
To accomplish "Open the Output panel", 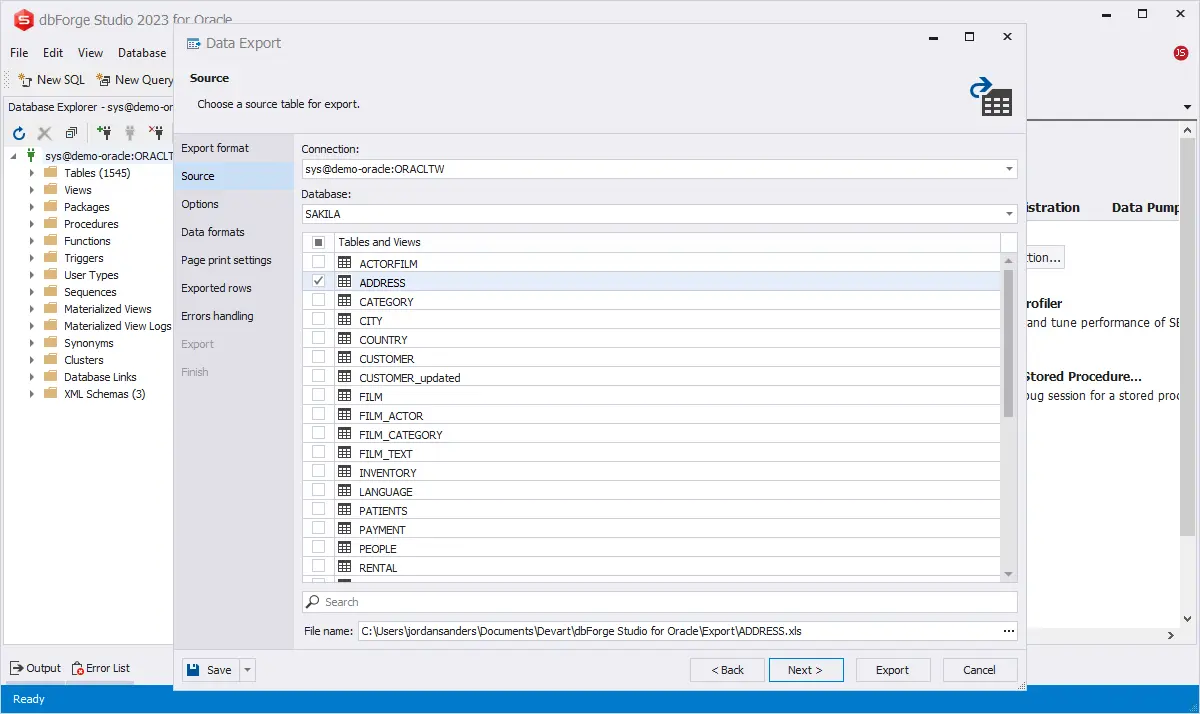I will (x=35, y=668).
